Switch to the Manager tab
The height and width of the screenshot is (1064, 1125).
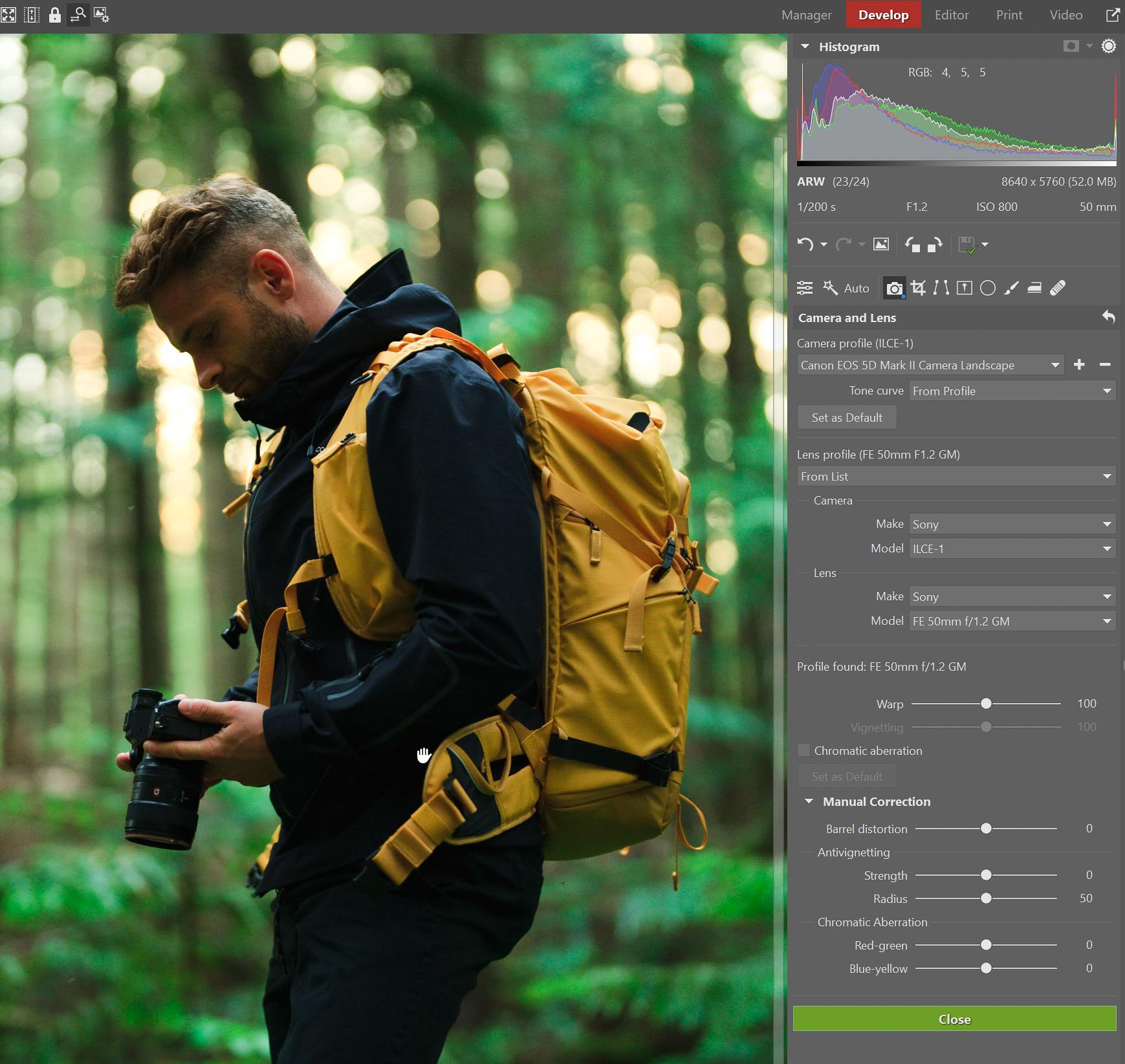(x=805, y=14)
